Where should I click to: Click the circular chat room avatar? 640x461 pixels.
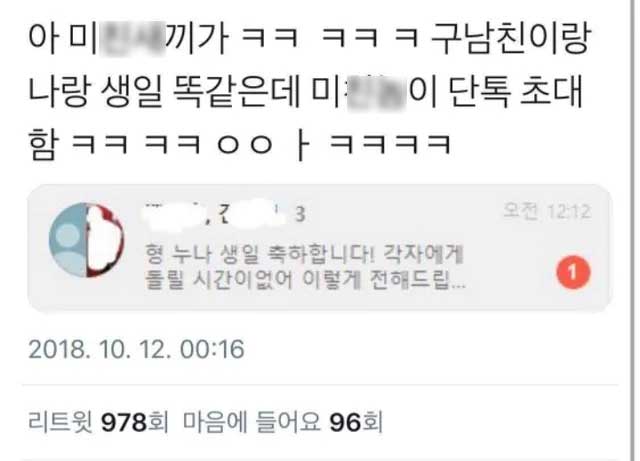click(x=87, y=240)
